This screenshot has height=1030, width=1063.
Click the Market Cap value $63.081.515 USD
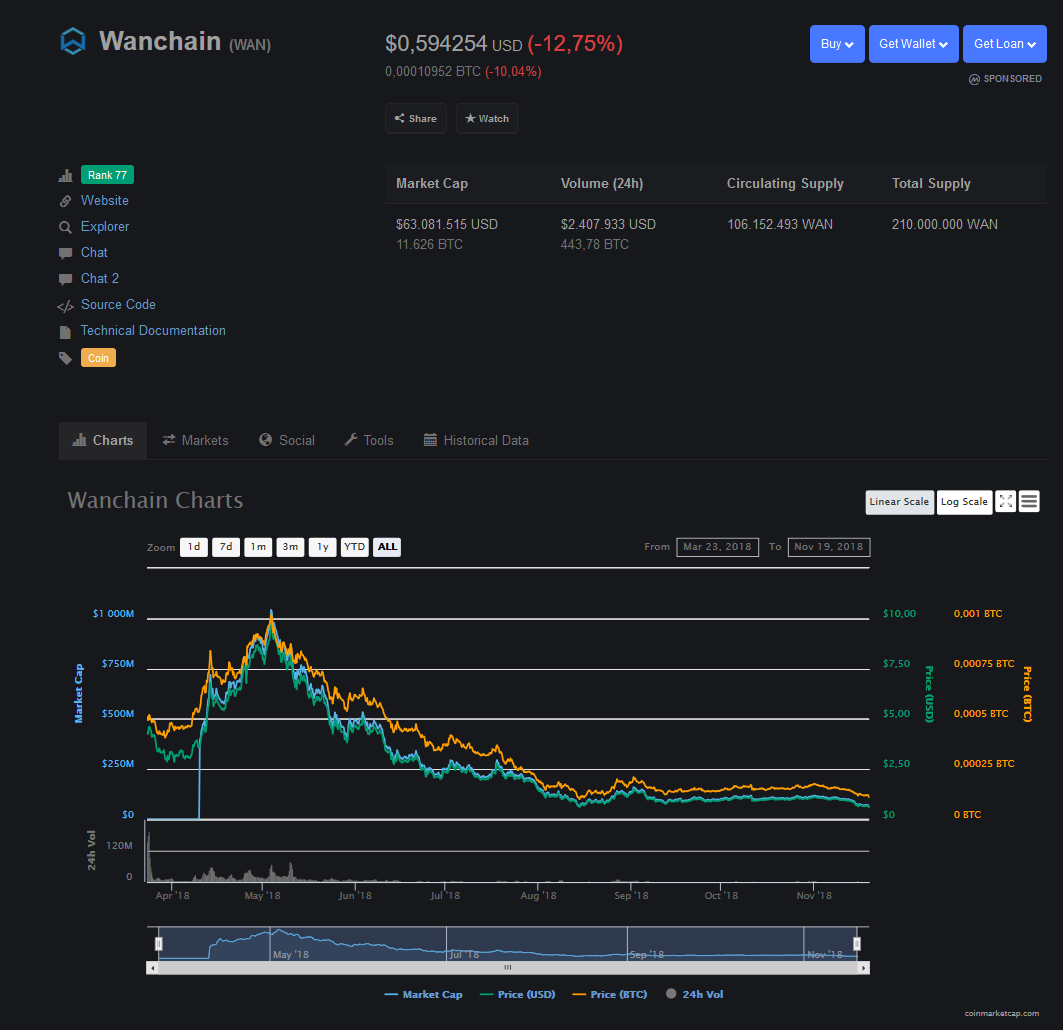tap(447, 224)
